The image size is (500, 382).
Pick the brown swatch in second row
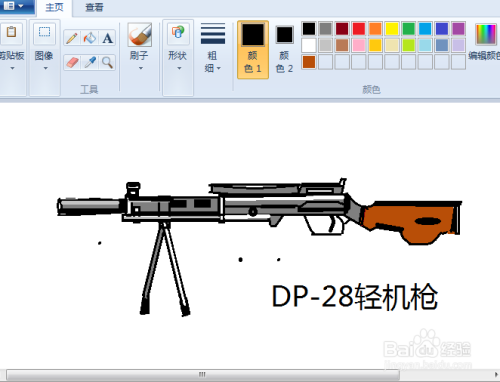point(342,45)
